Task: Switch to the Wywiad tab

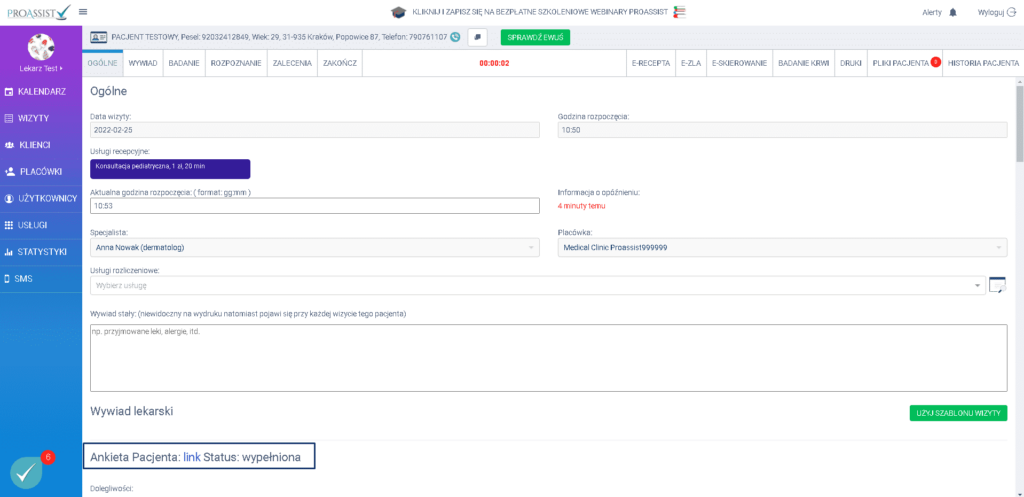Action: (143, 62)
